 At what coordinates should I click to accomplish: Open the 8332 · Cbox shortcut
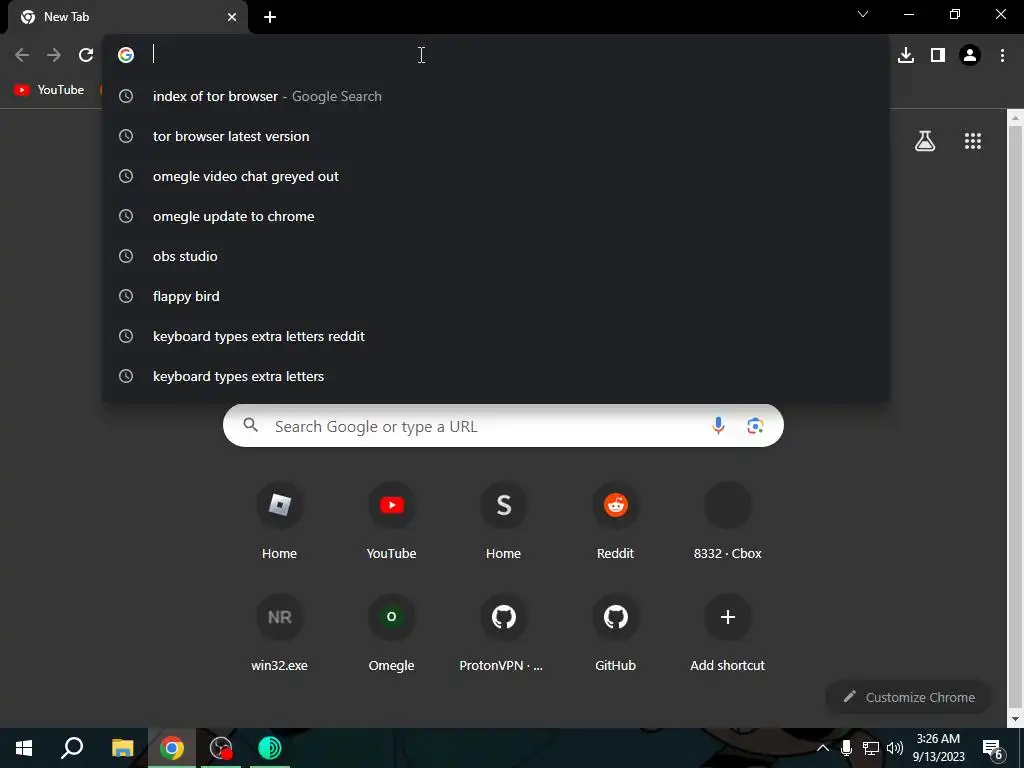tap(728, 520)
